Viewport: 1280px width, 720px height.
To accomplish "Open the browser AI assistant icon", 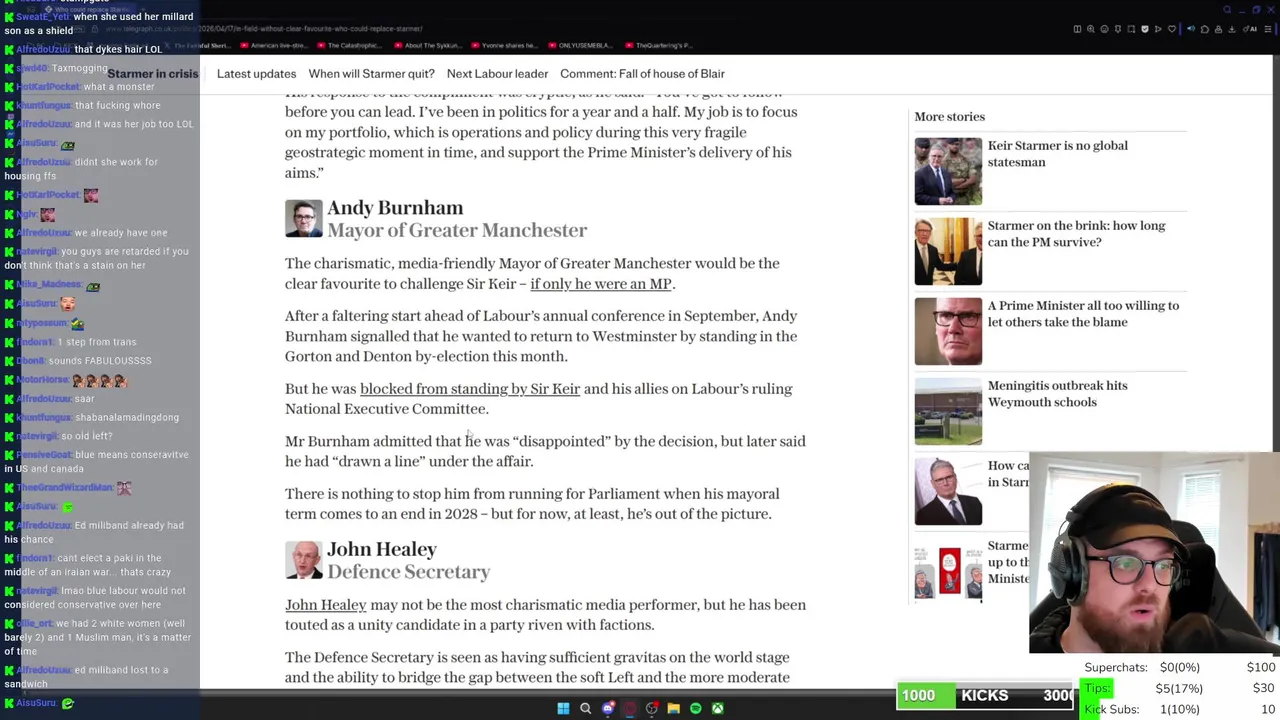I will click(1251, 29).
